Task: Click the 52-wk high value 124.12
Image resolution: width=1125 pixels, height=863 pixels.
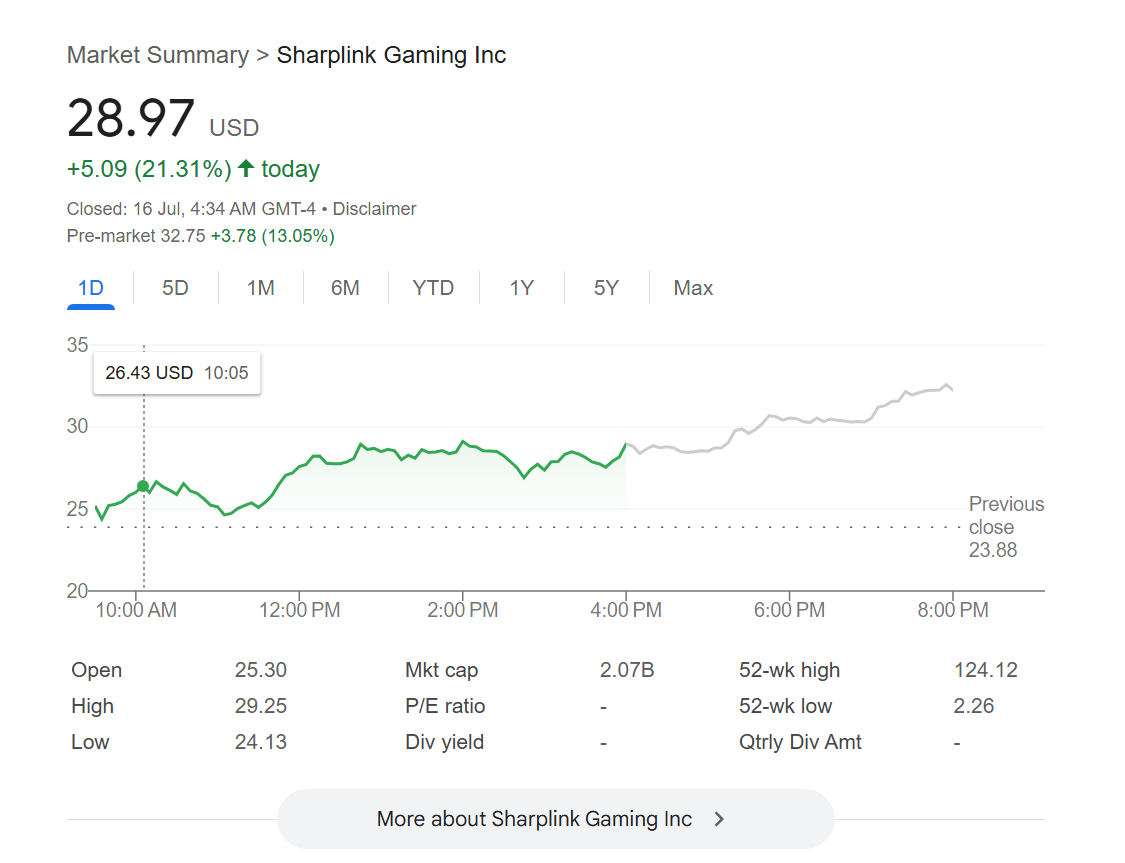Action: 985,669
